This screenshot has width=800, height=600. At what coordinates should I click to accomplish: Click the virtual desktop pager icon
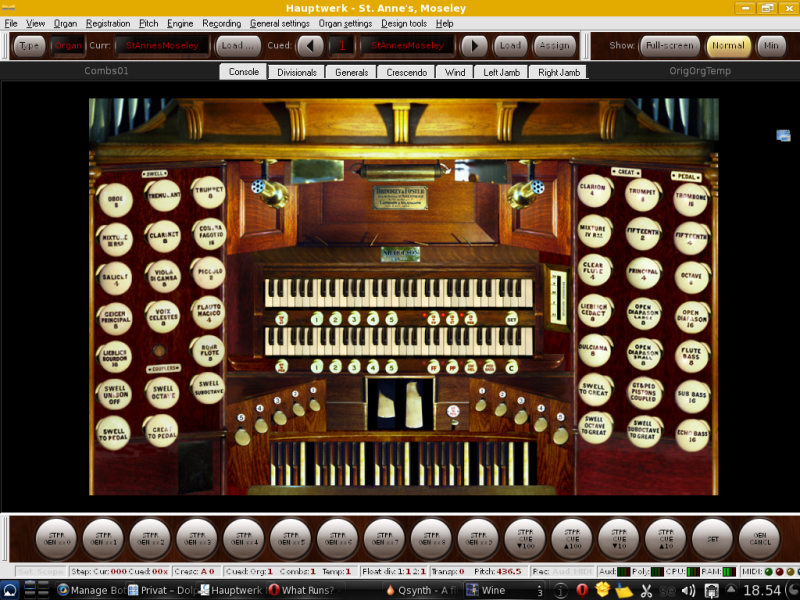(37, 590)
